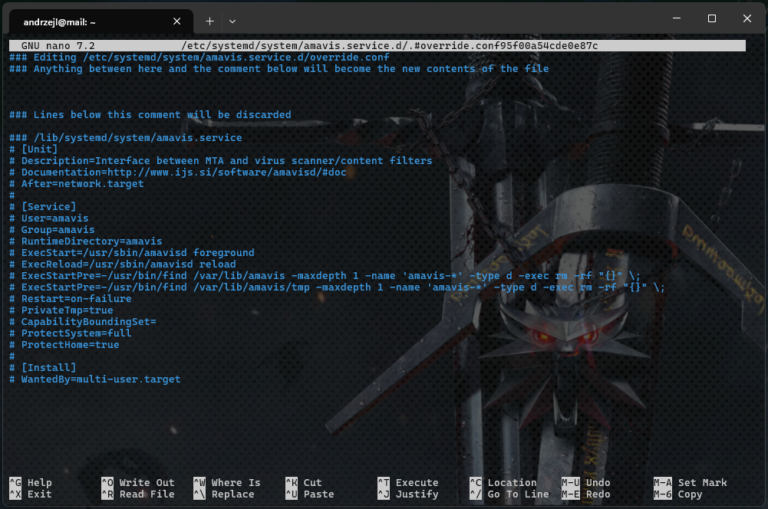Click the ^G Help shortcut
768x509 pixels.
point(31,483)
